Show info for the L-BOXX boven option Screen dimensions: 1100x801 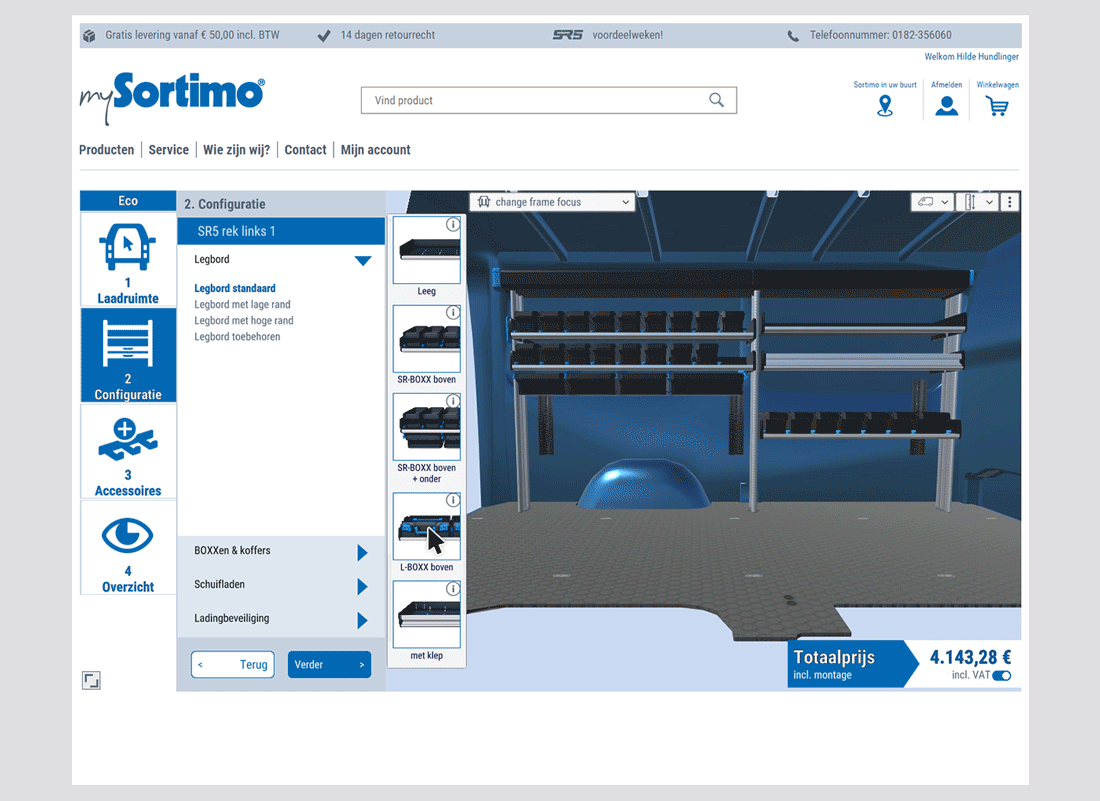(x=452, y=500)
